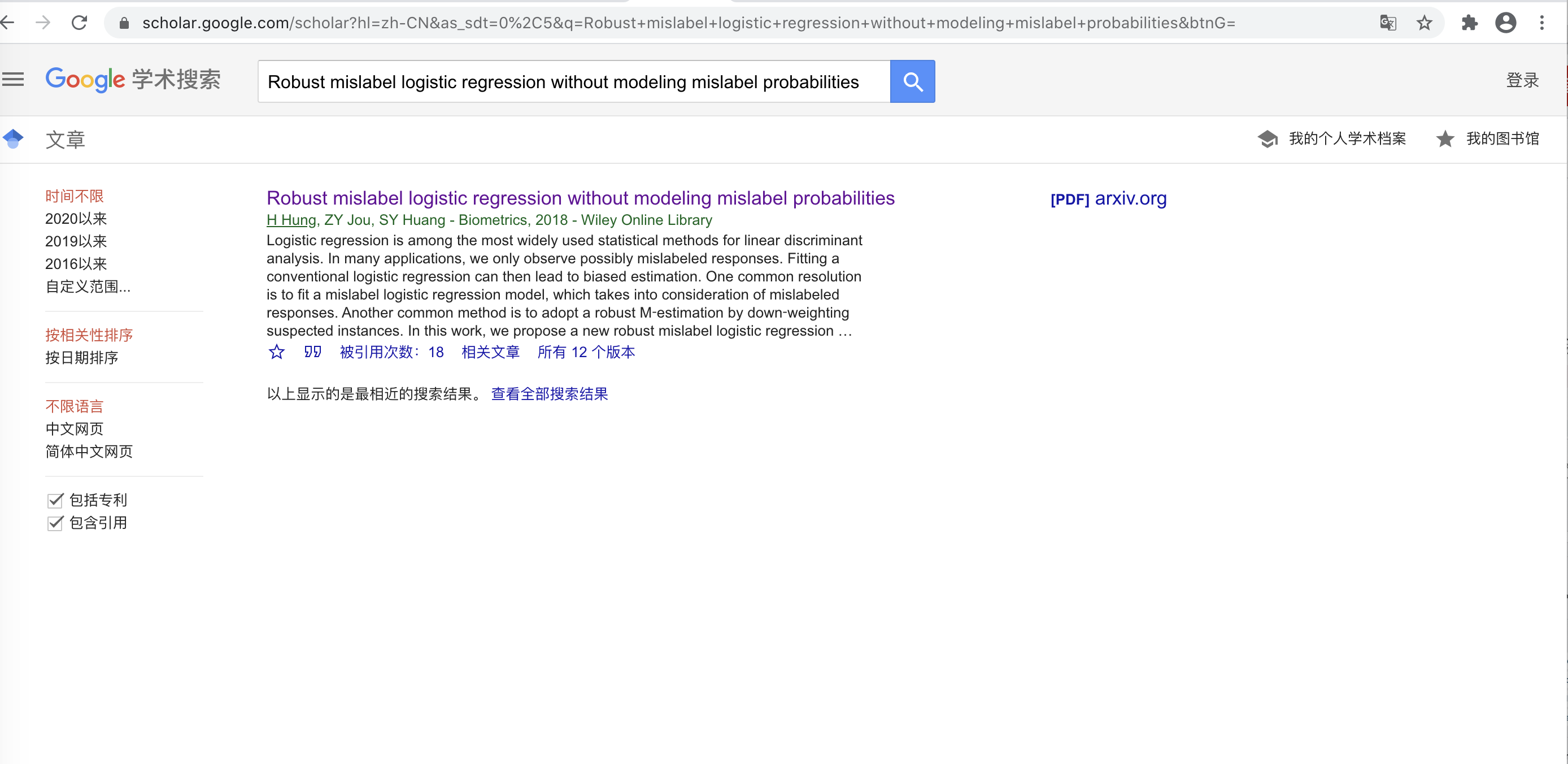The width and height of the screenshot is (1568, 764).
Task: Click the blue search magnifier button
Action: (x=911, y=81)
